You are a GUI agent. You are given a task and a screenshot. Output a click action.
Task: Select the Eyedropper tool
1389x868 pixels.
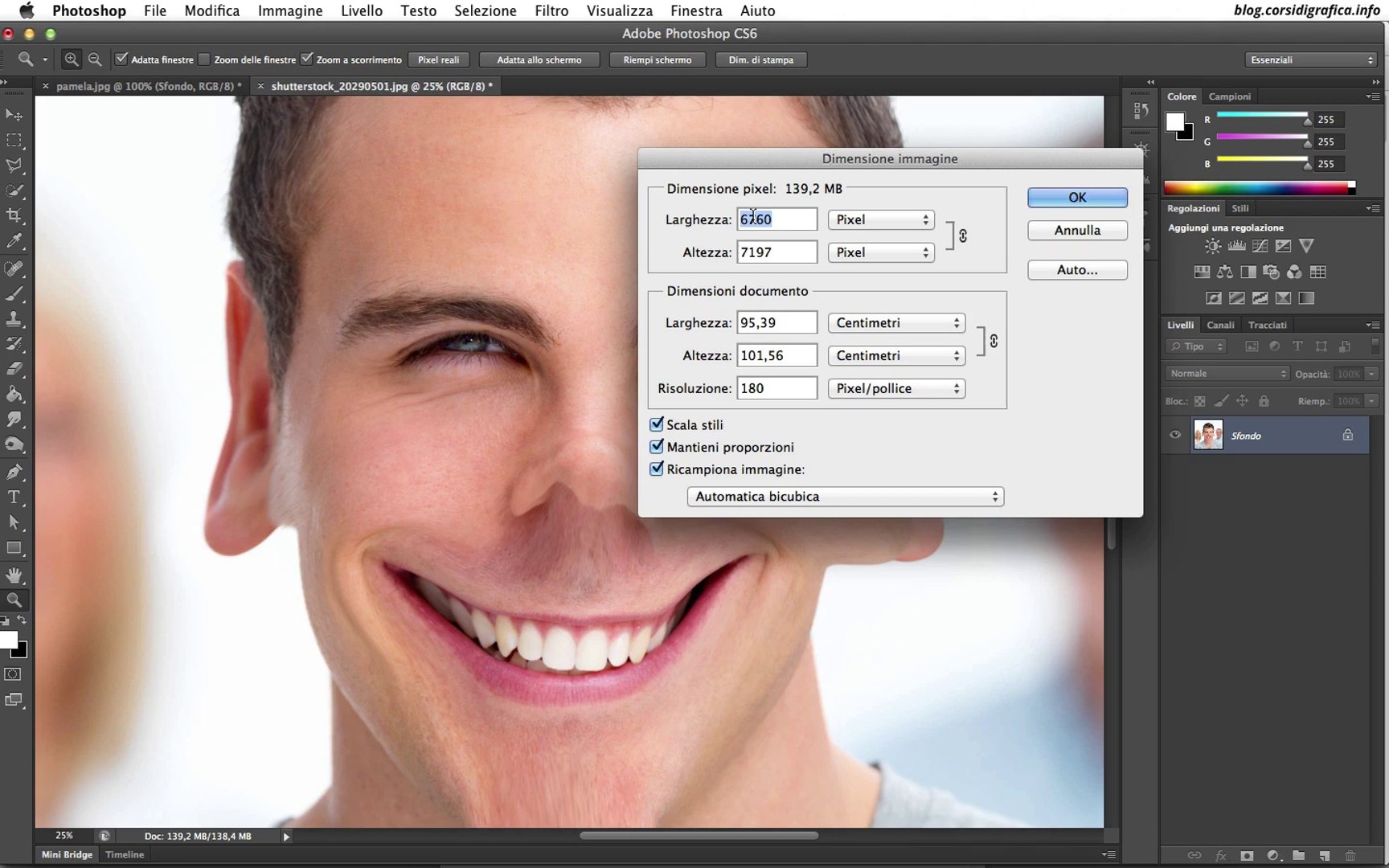coord(14,241)
